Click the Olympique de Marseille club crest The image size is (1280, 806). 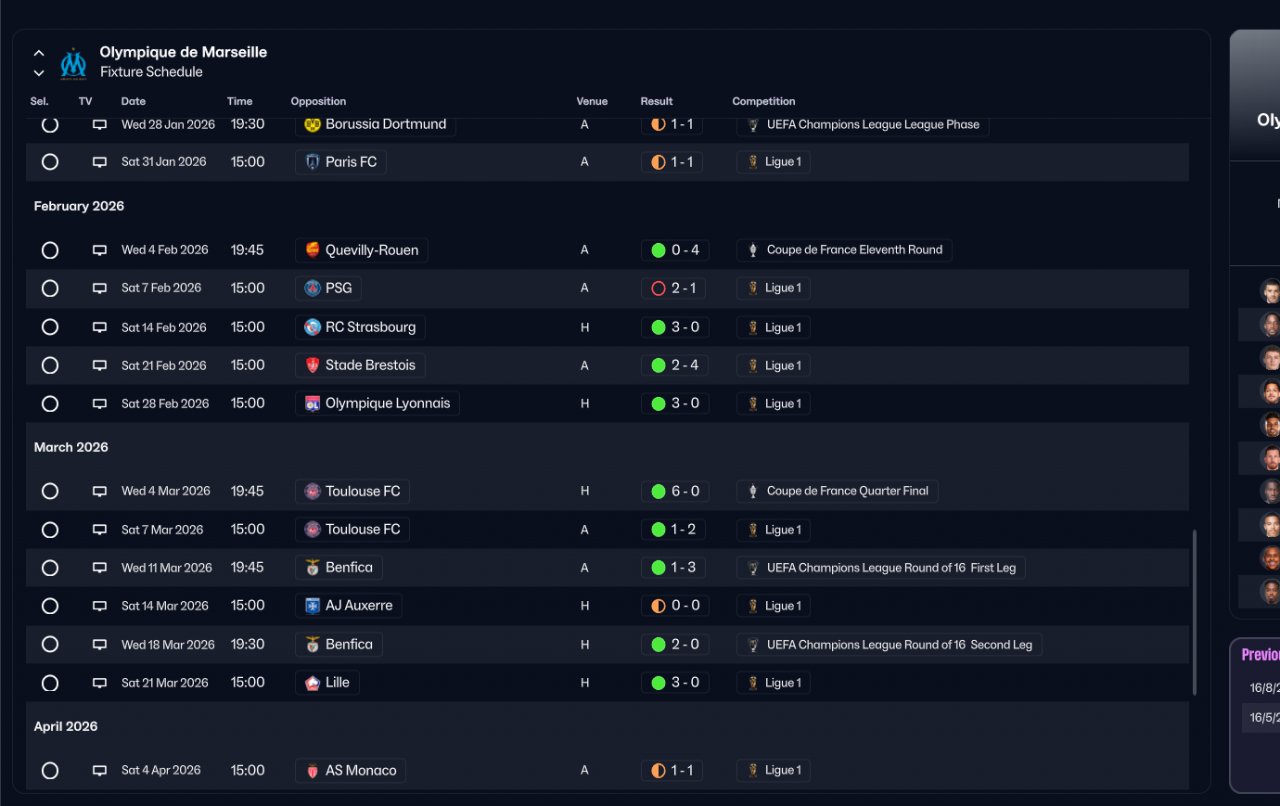73,63
